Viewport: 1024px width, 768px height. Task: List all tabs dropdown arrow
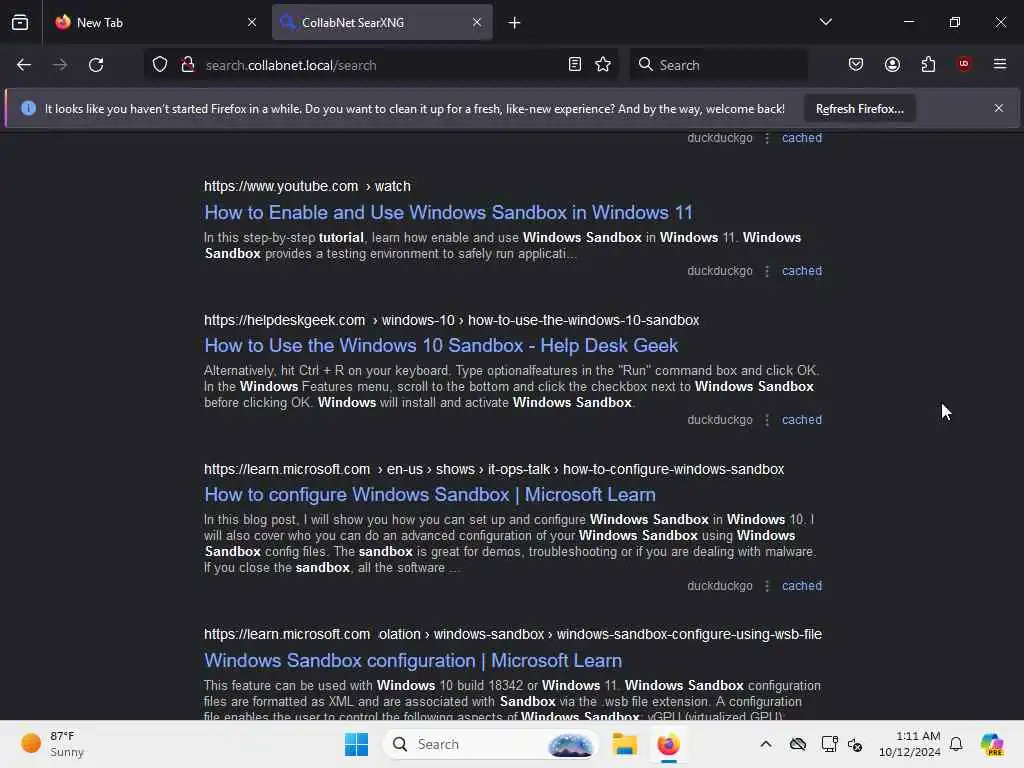coord(825,22)
